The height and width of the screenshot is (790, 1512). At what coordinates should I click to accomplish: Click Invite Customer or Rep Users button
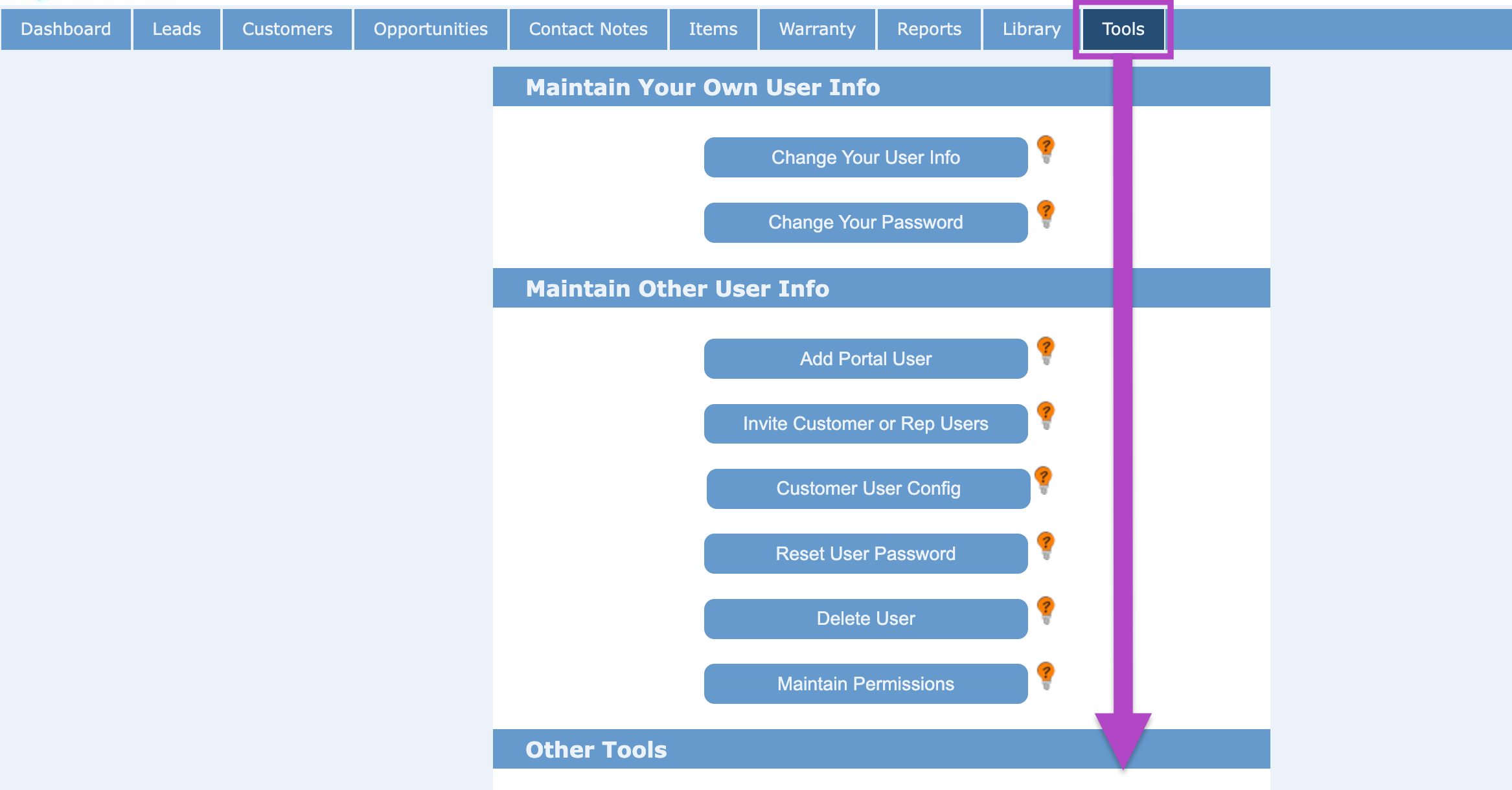[865, 423]
